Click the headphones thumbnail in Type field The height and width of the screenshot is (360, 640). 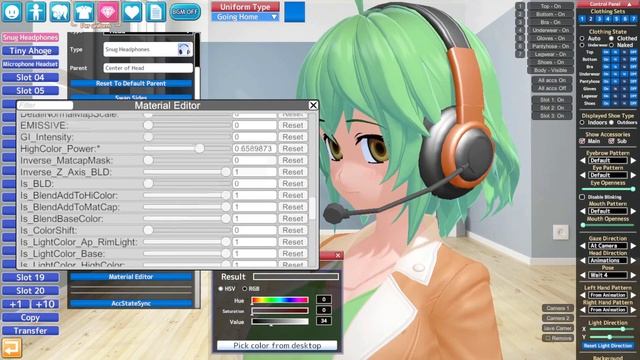pyautogui.click(x=184, y=49)
